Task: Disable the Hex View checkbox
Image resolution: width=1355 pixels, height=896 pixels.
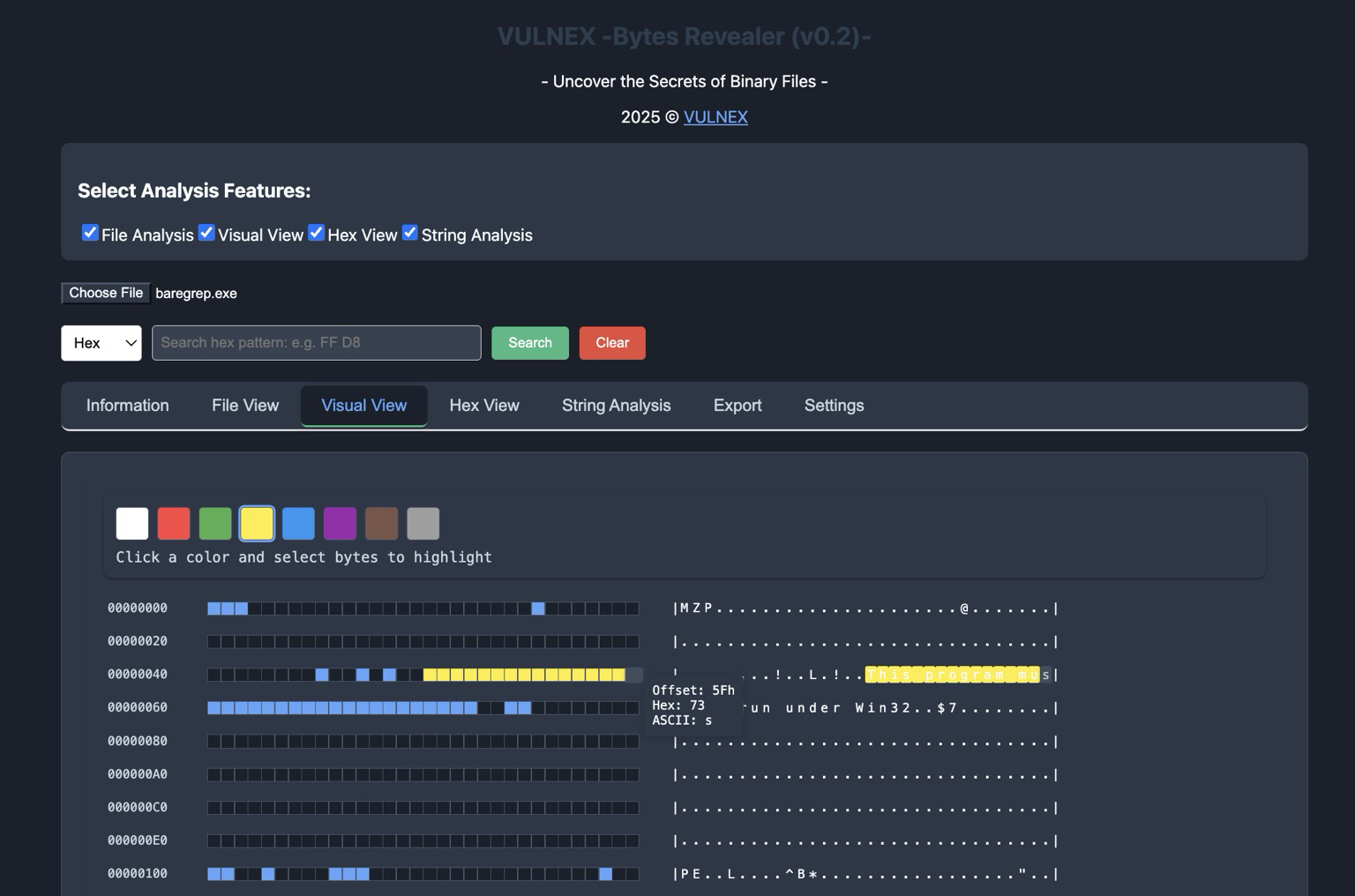Action: tap(316, 233)
